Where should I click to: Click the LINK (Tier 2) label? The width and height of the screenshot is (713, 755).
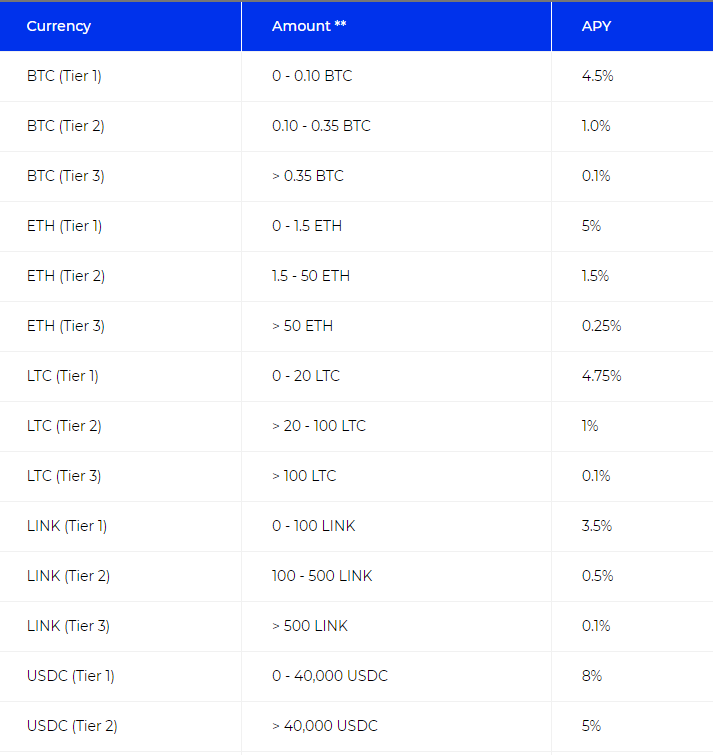point(68,576)
